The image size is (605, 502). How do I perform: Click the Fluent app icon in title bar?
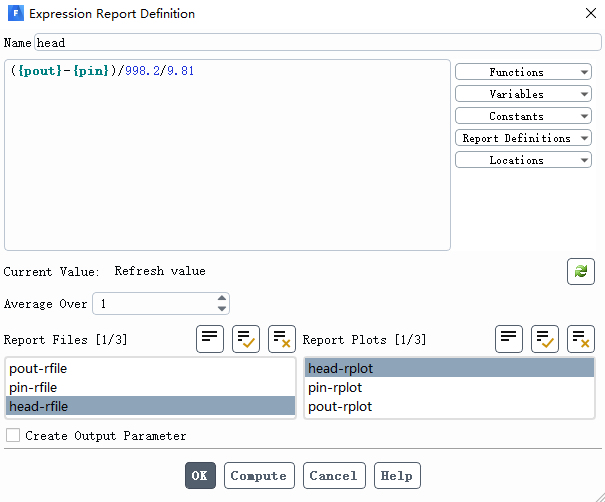tap(16, 13)
